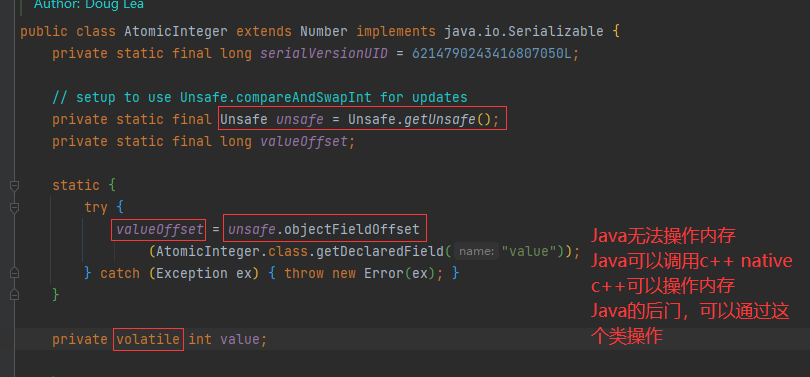Click the Number superclass after extends
The image size is (810, 377).
tap(324, 32)
